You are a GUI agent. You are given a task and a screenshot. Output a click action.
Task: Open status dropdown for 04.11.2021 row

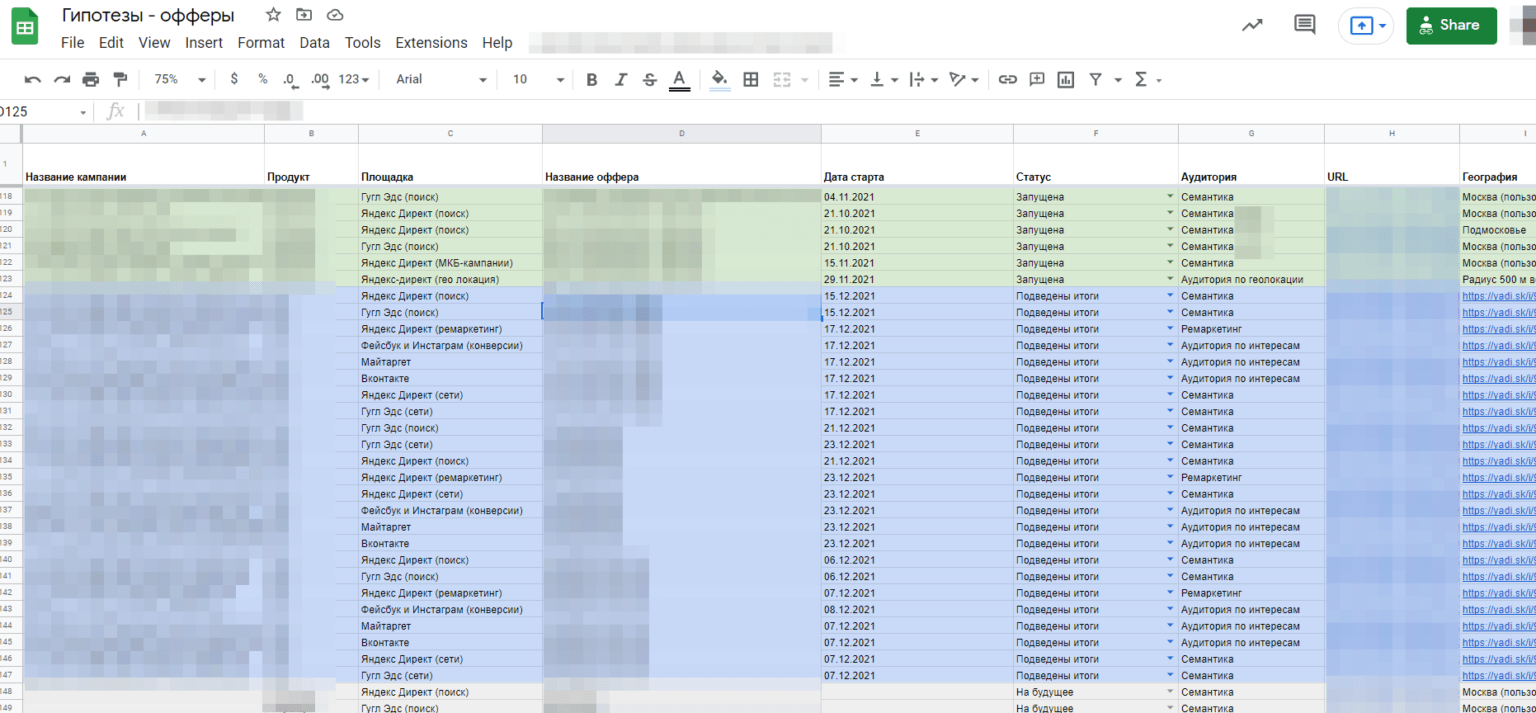point(1169,197)
